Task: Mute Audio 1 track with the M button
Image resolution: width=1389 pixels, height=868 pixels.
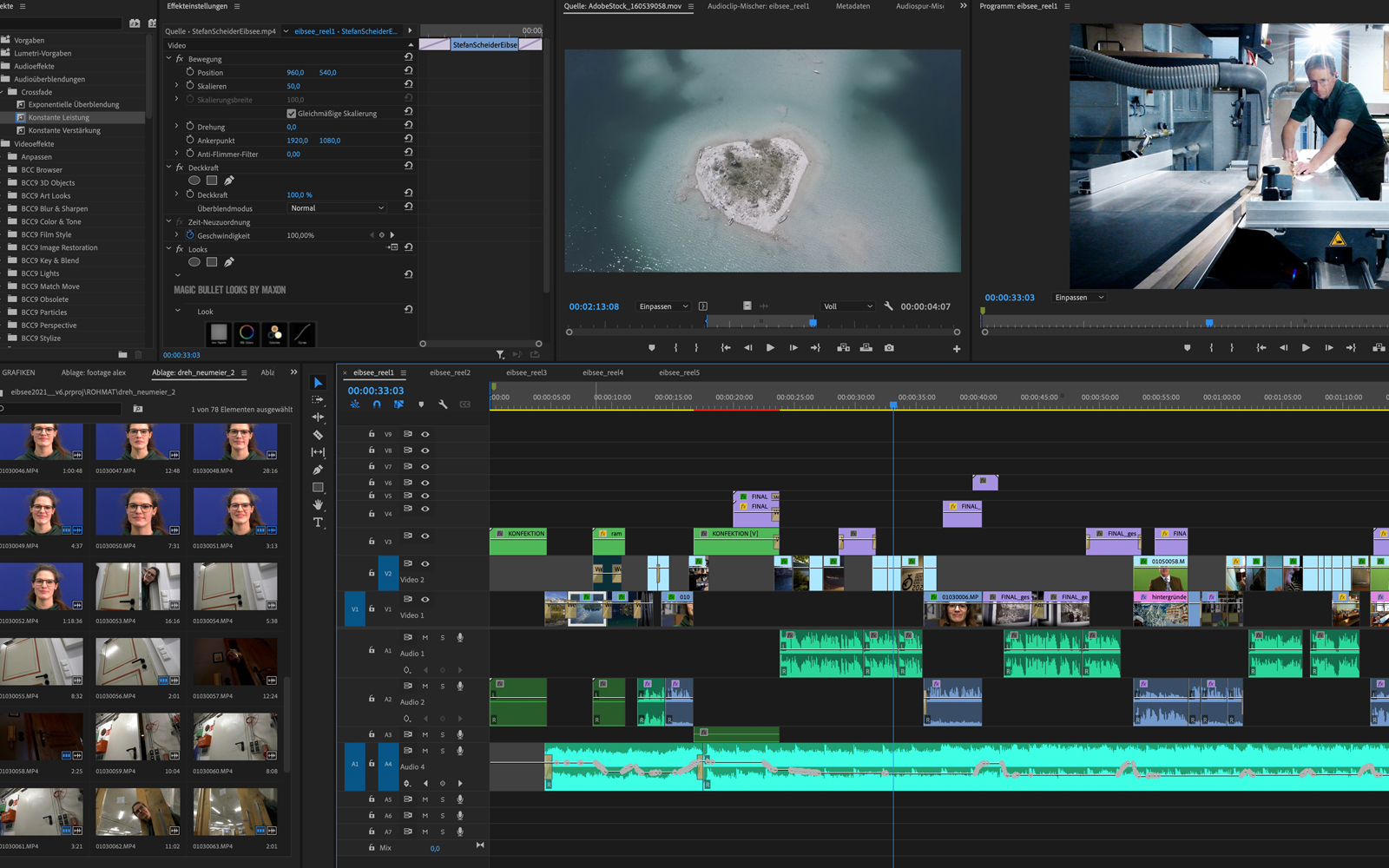Action: click(x=425, y=638)
